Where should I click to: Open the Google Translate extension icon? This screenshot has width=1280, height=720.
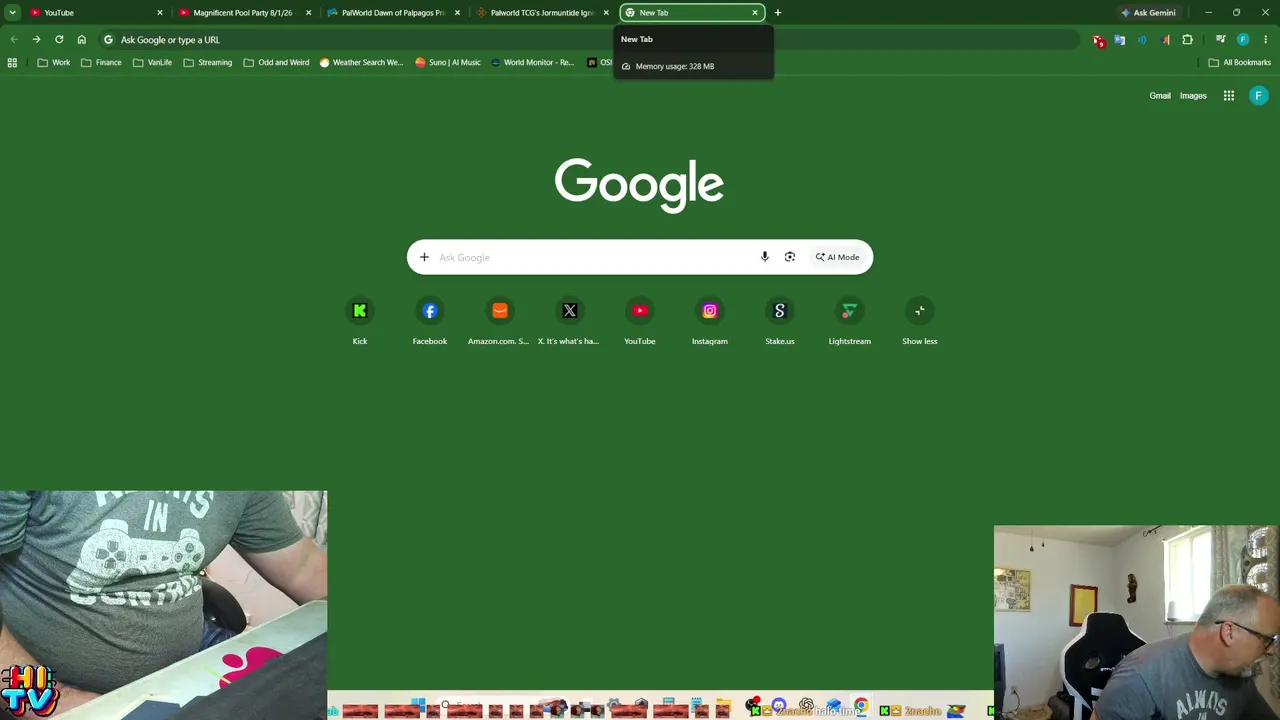[1120, 40]
